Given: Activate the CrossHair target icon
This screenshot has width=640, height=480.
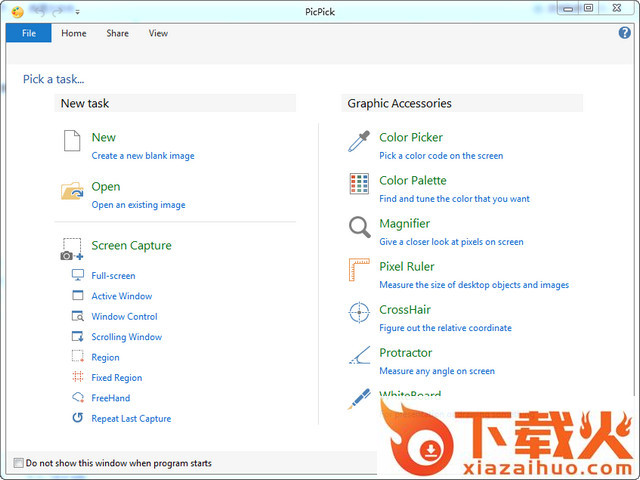Looking at the screenshot, I should [359, 313].
